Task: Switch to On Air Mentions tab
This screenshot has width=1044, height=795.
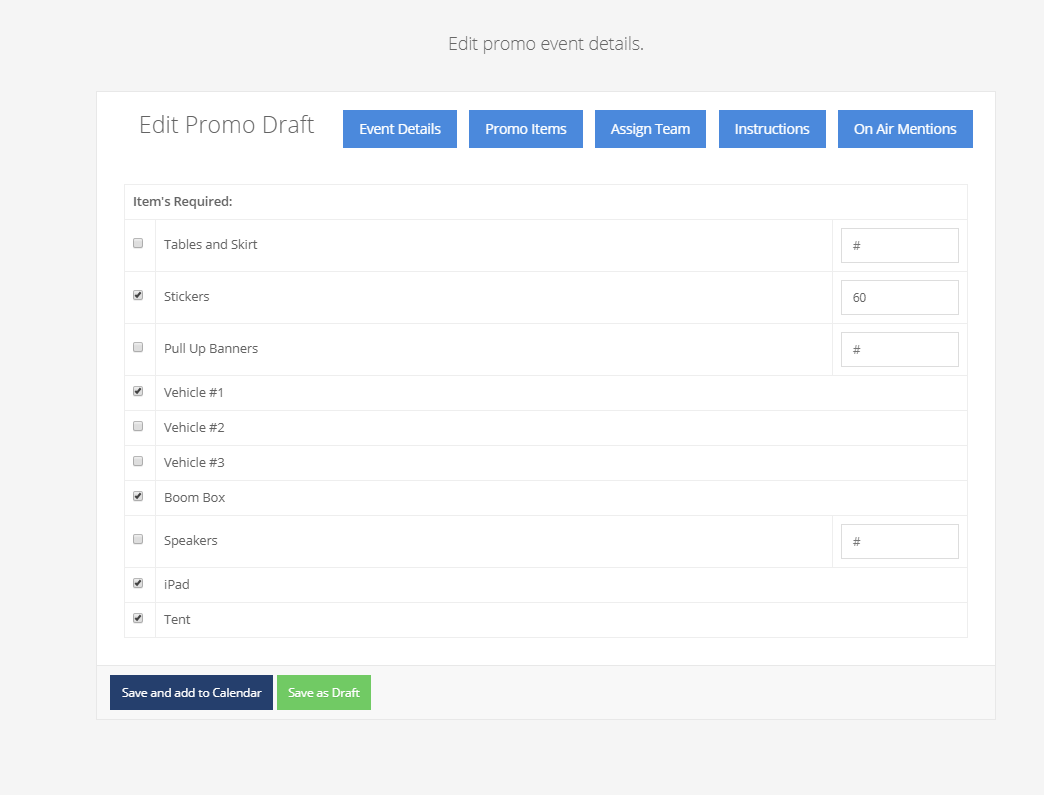Action: click(905, 129)
